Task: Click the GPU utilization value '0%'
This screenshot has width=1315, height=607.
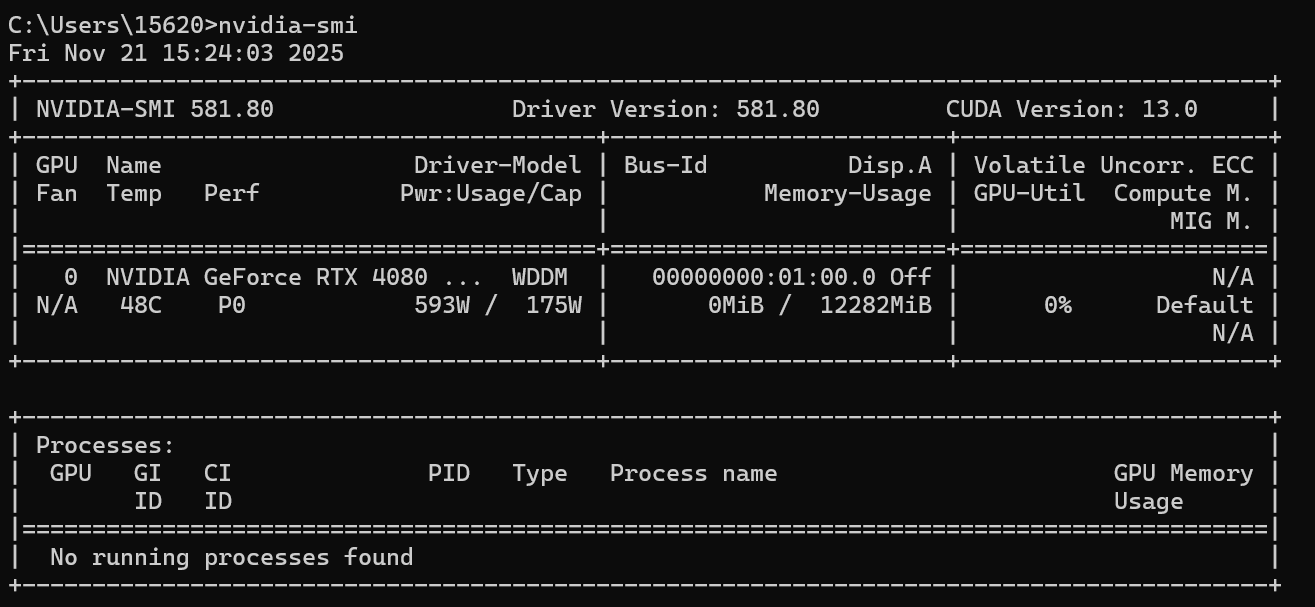Action: point(1058,305)
